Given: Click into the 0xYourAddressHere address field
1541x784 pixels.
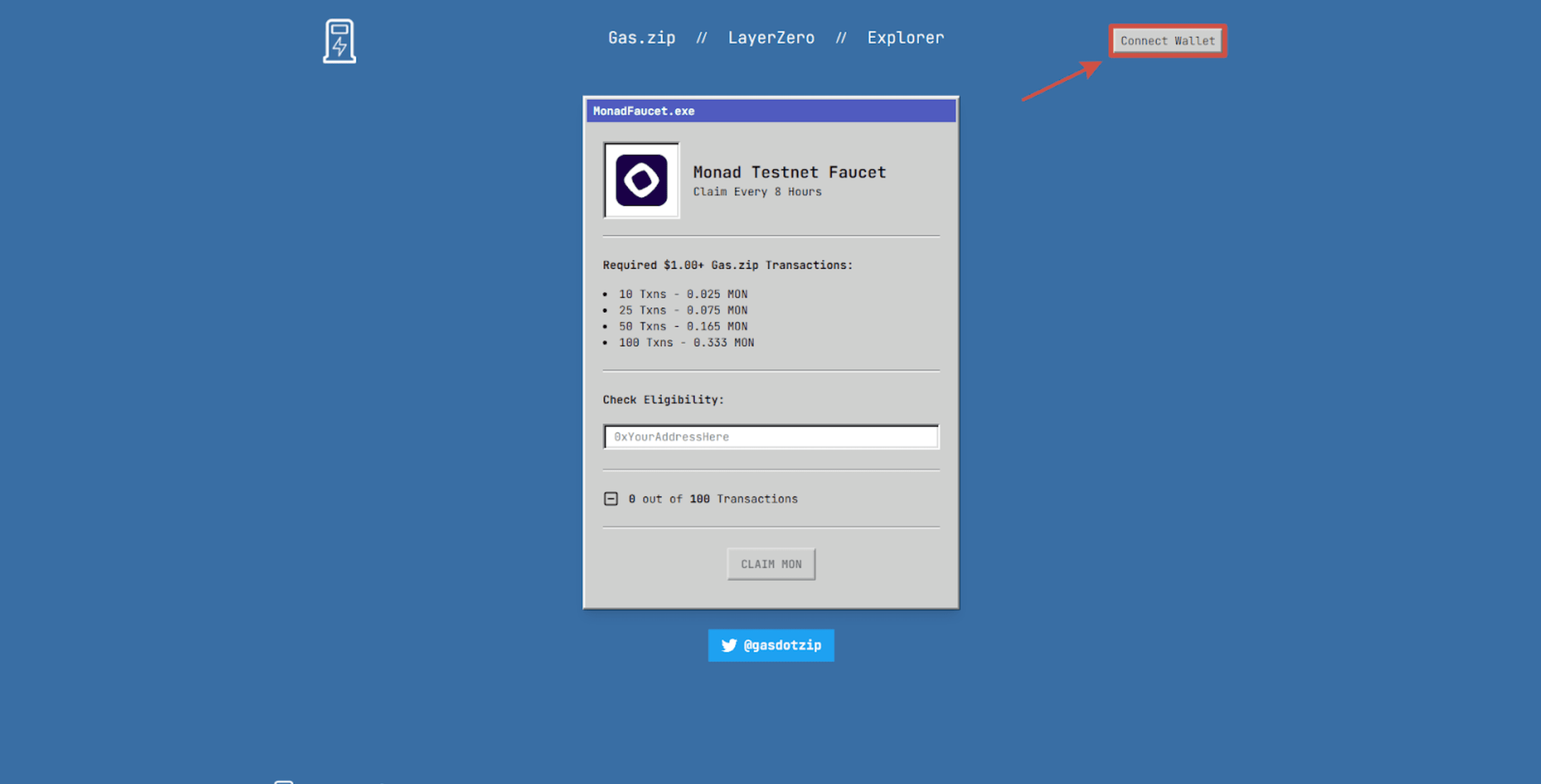Looking at the screenshot, I should 771,437.
